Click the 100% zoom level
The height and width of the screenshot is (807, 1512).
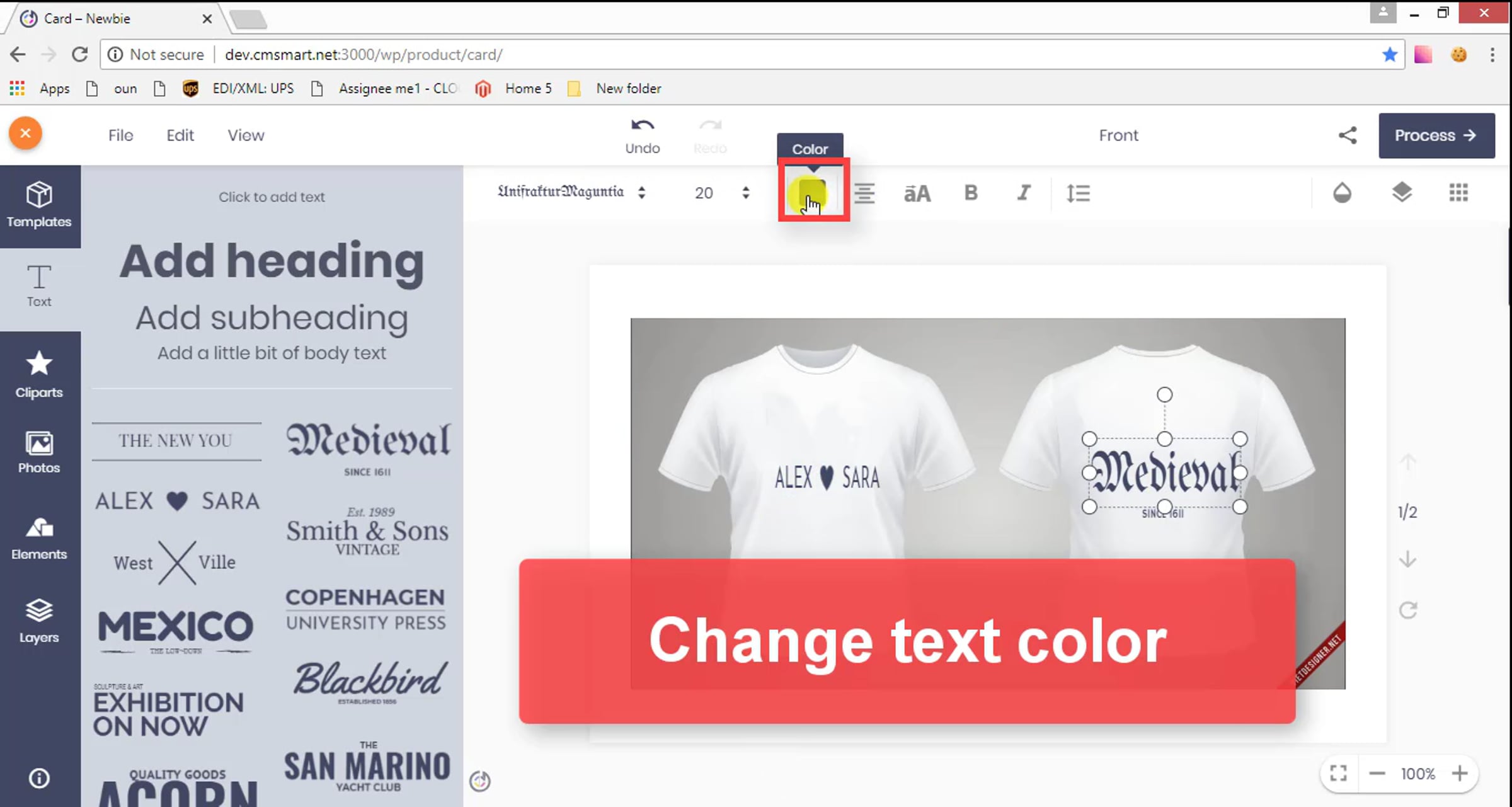pos(1418,774)
